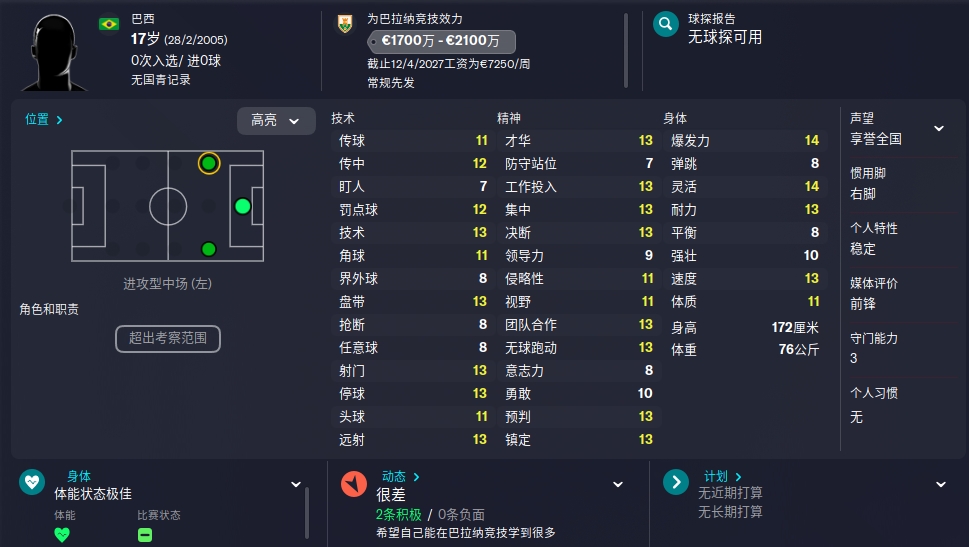Click the 超出考察范围 button
Screen dimensions: 969x547
point(167,339)
